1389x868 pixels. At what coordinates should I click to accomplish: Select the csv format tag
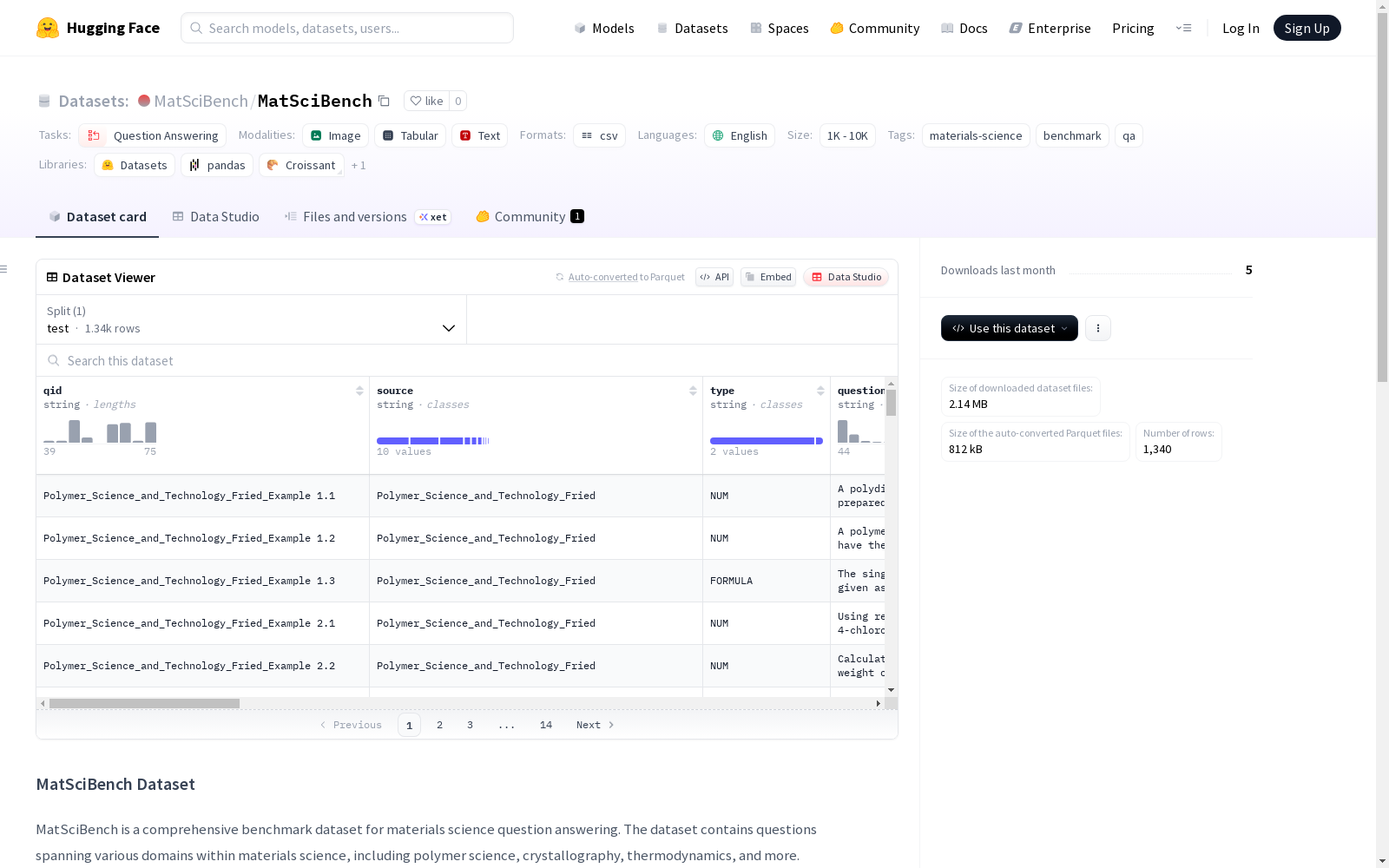(x=600, y=135)
